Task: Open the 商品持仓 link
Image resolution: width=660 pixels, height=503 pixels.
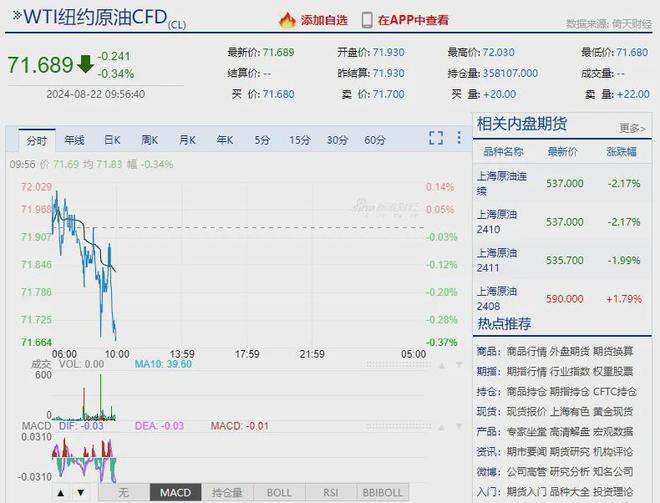Action: coord(526,392)
